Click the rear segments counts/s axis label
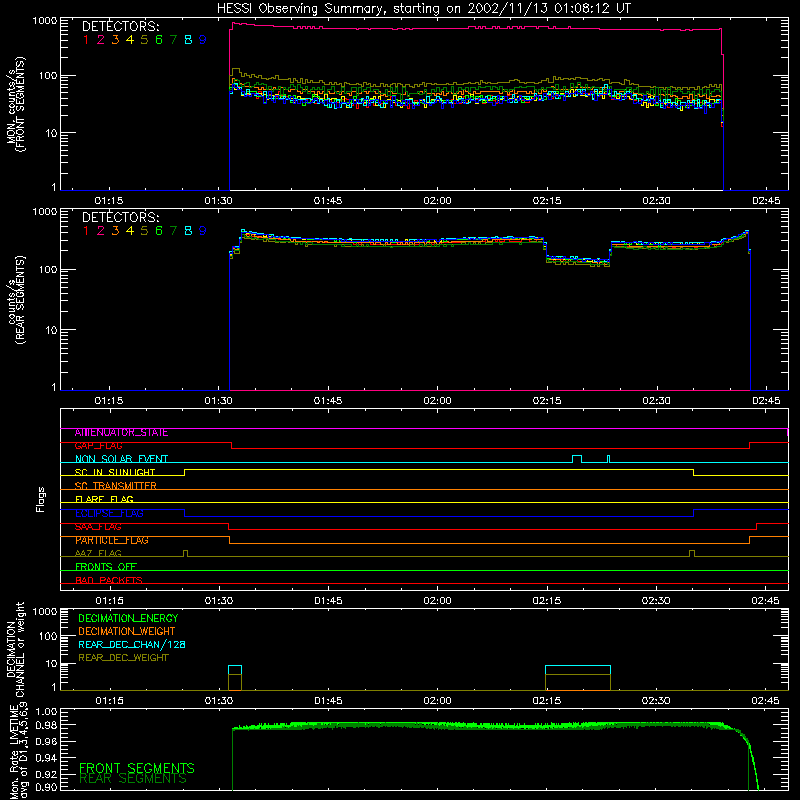800x800 pixels. pyautogui.click(x=16, y=300)
